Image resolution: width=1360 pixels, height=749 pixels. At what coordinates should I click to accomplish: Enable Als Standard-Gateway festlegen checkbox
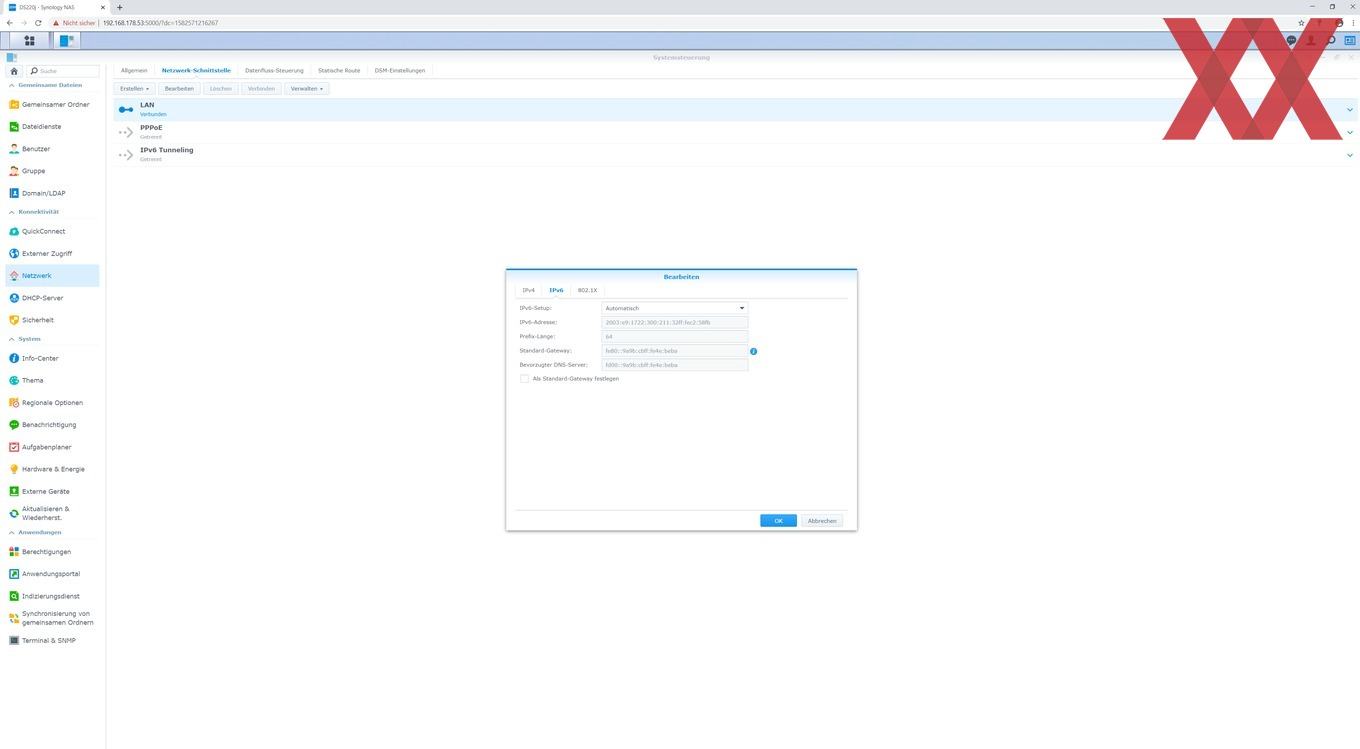pos(524,379)
